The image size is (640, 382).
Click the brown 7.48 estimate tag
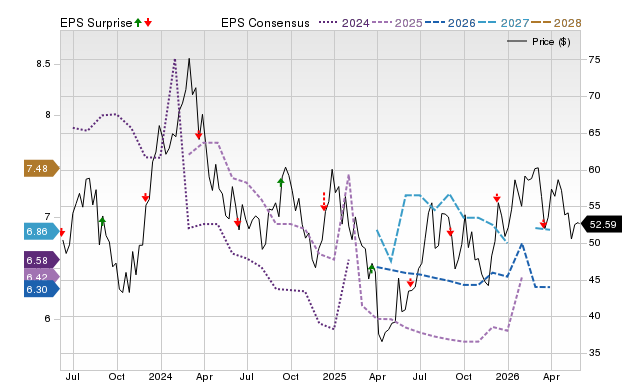[42, 168]
